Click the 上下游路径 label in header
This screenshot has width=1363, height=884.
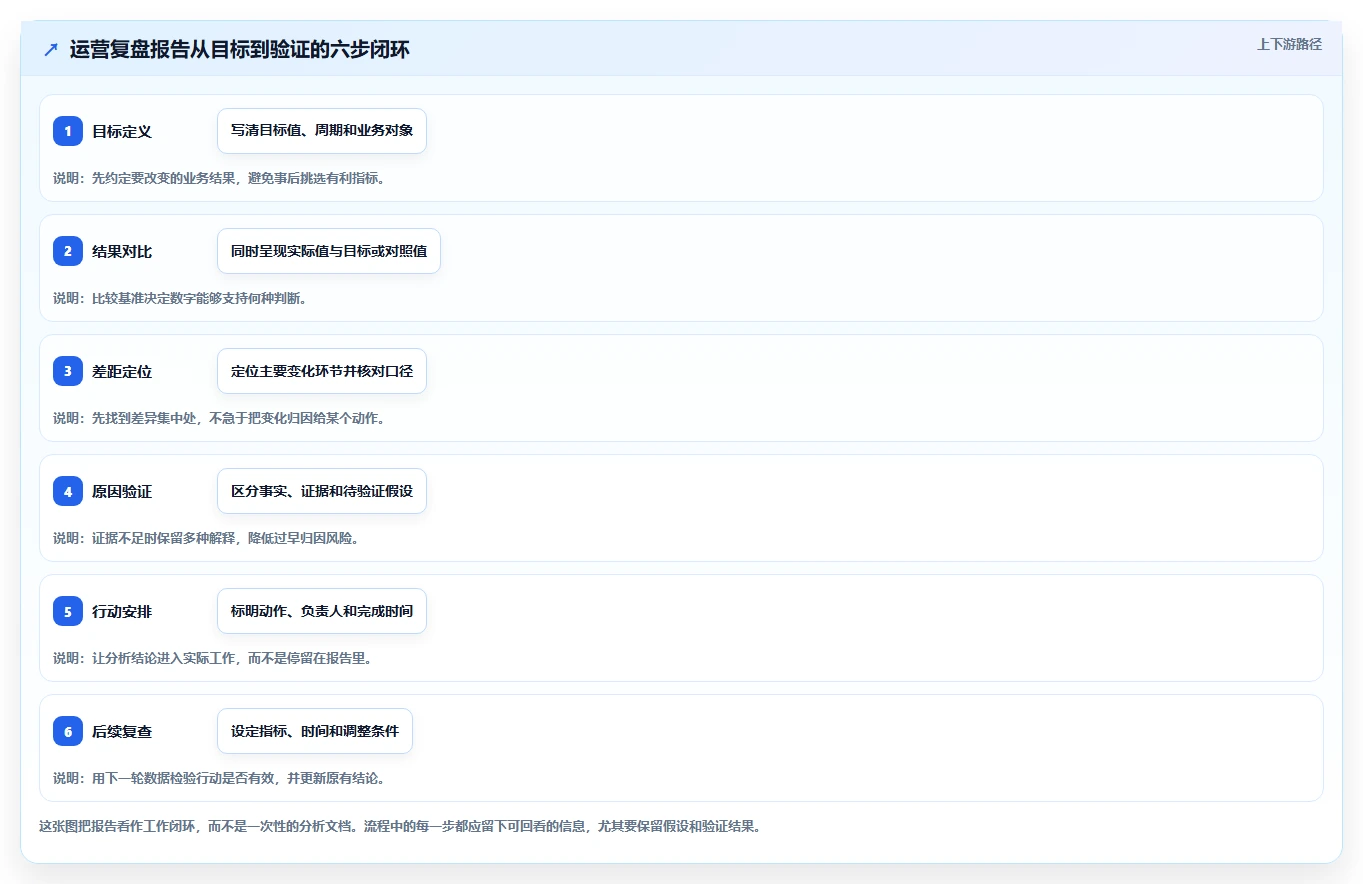(1289, 44)
